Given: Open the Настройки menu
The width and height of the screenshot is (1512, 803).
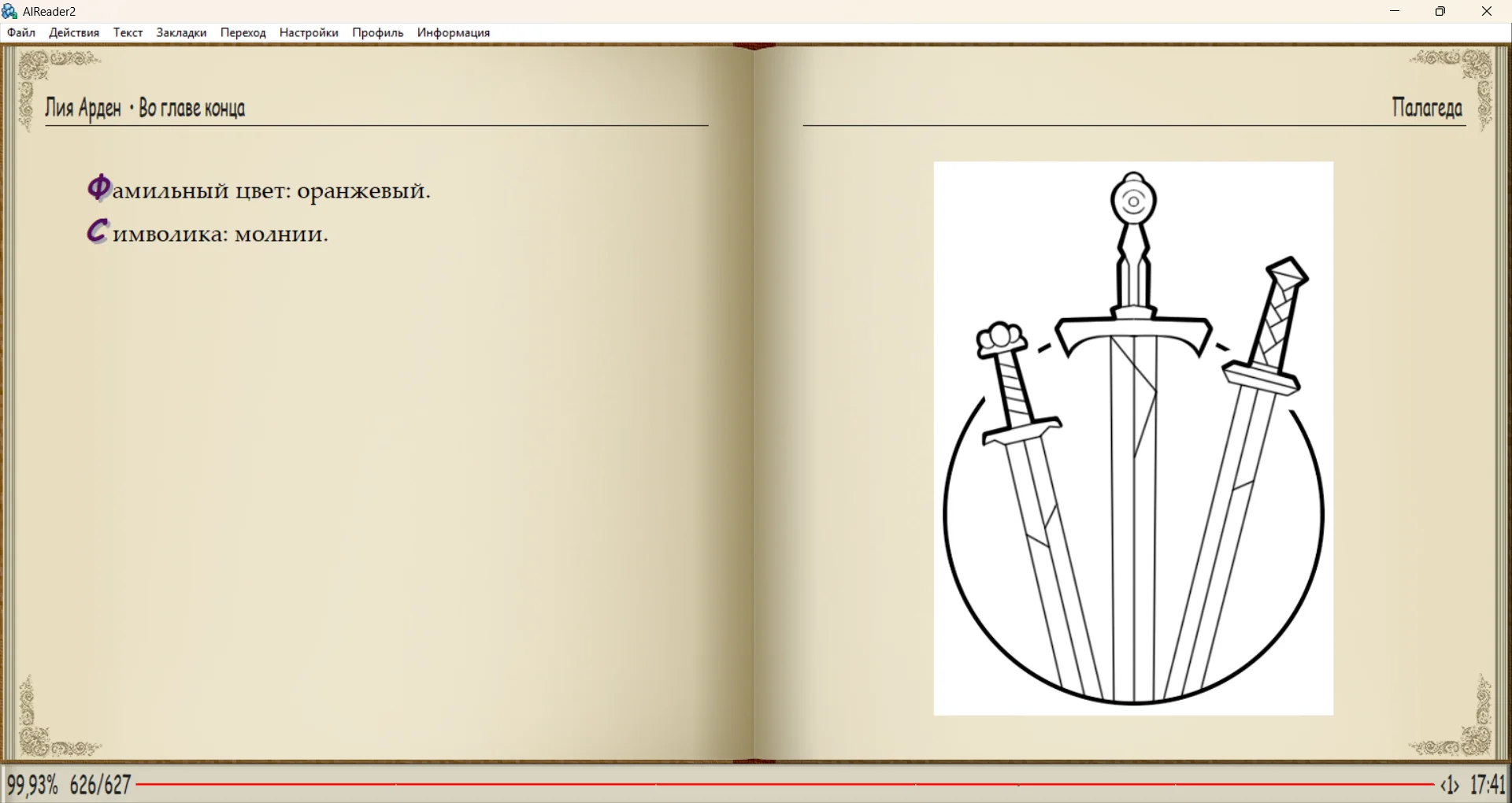Looking at the screenshot, I should 309,32.
